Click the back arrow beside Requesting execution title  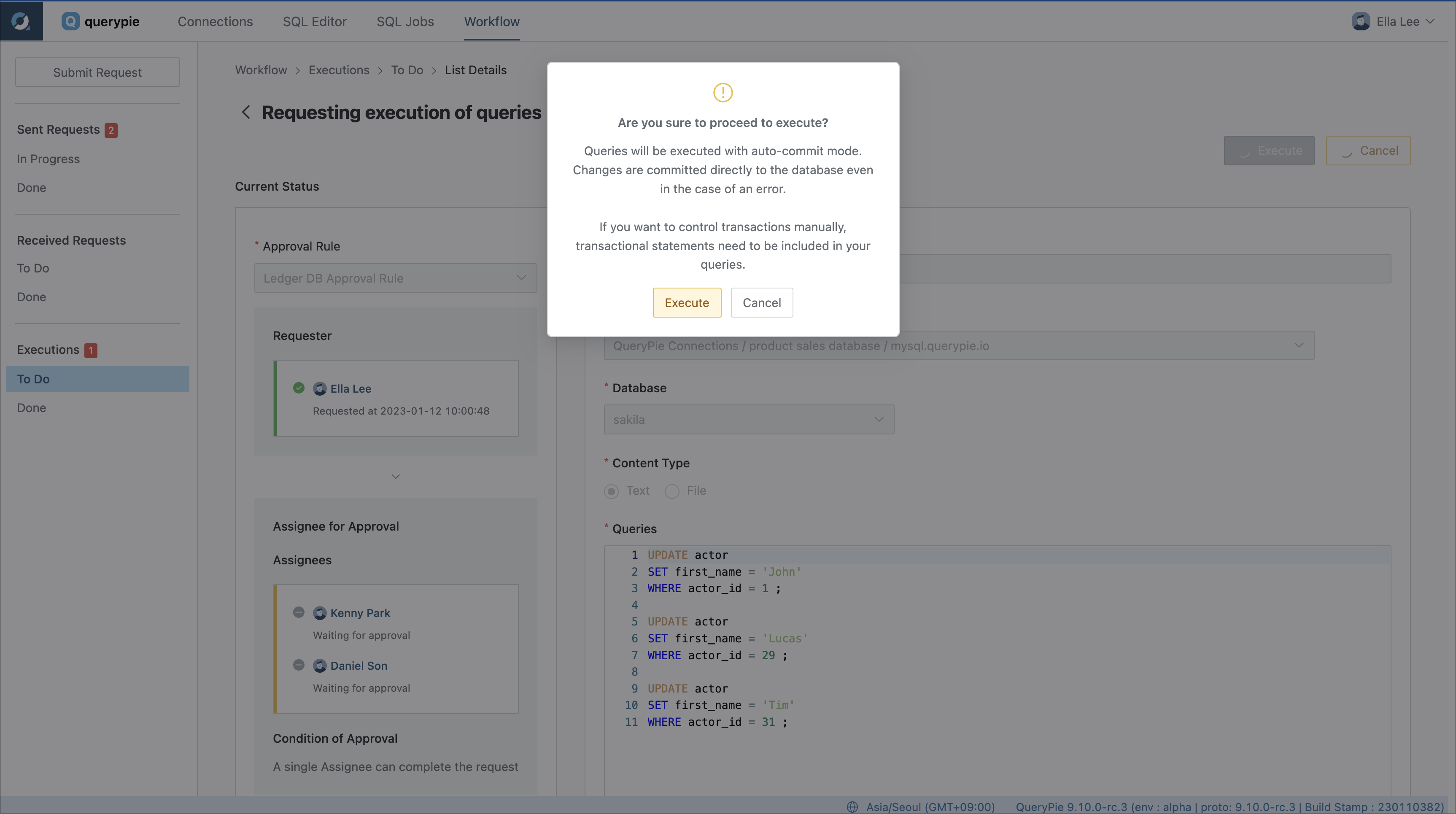coord(246,112)
